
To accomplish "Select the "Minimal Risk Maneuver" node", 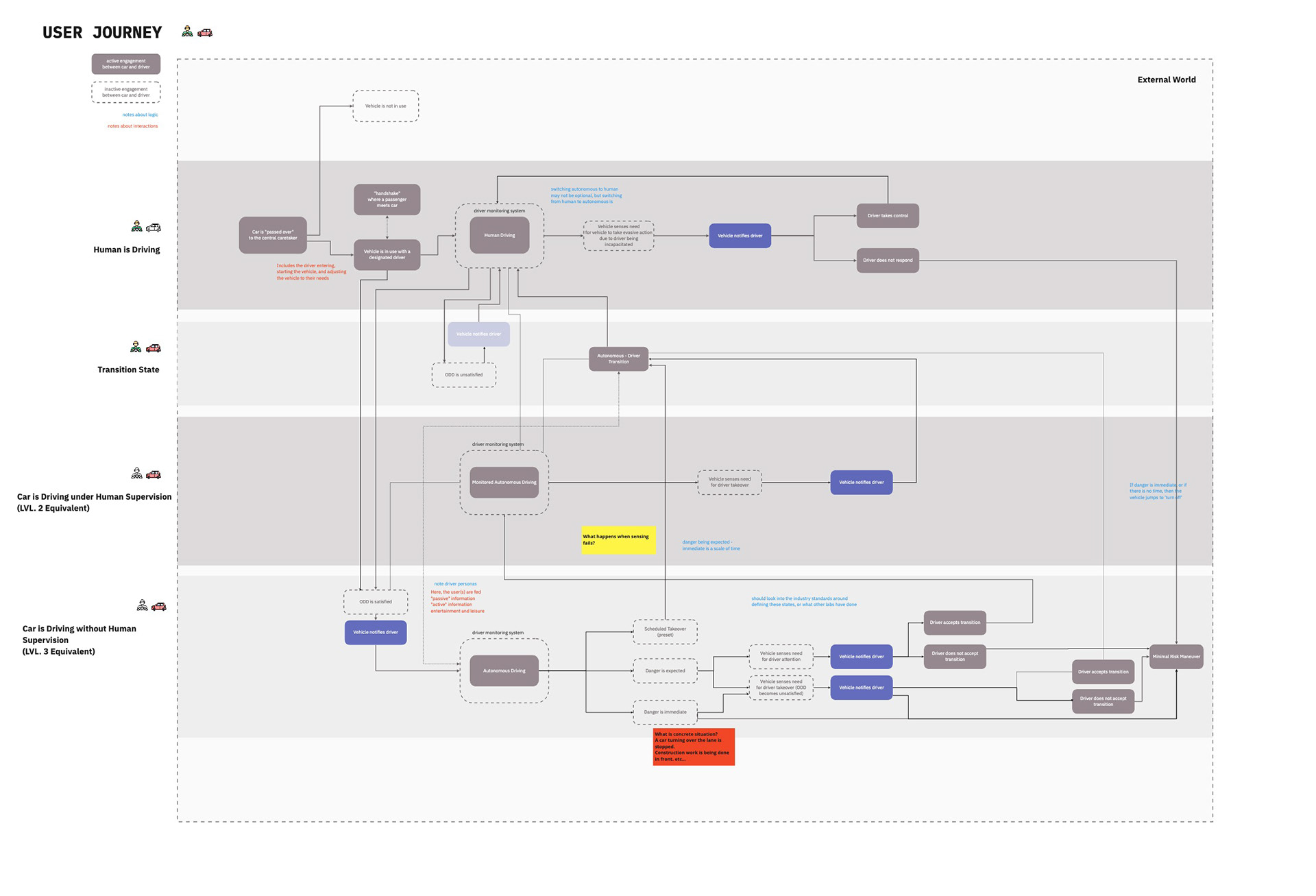I will click(1177, 657).
